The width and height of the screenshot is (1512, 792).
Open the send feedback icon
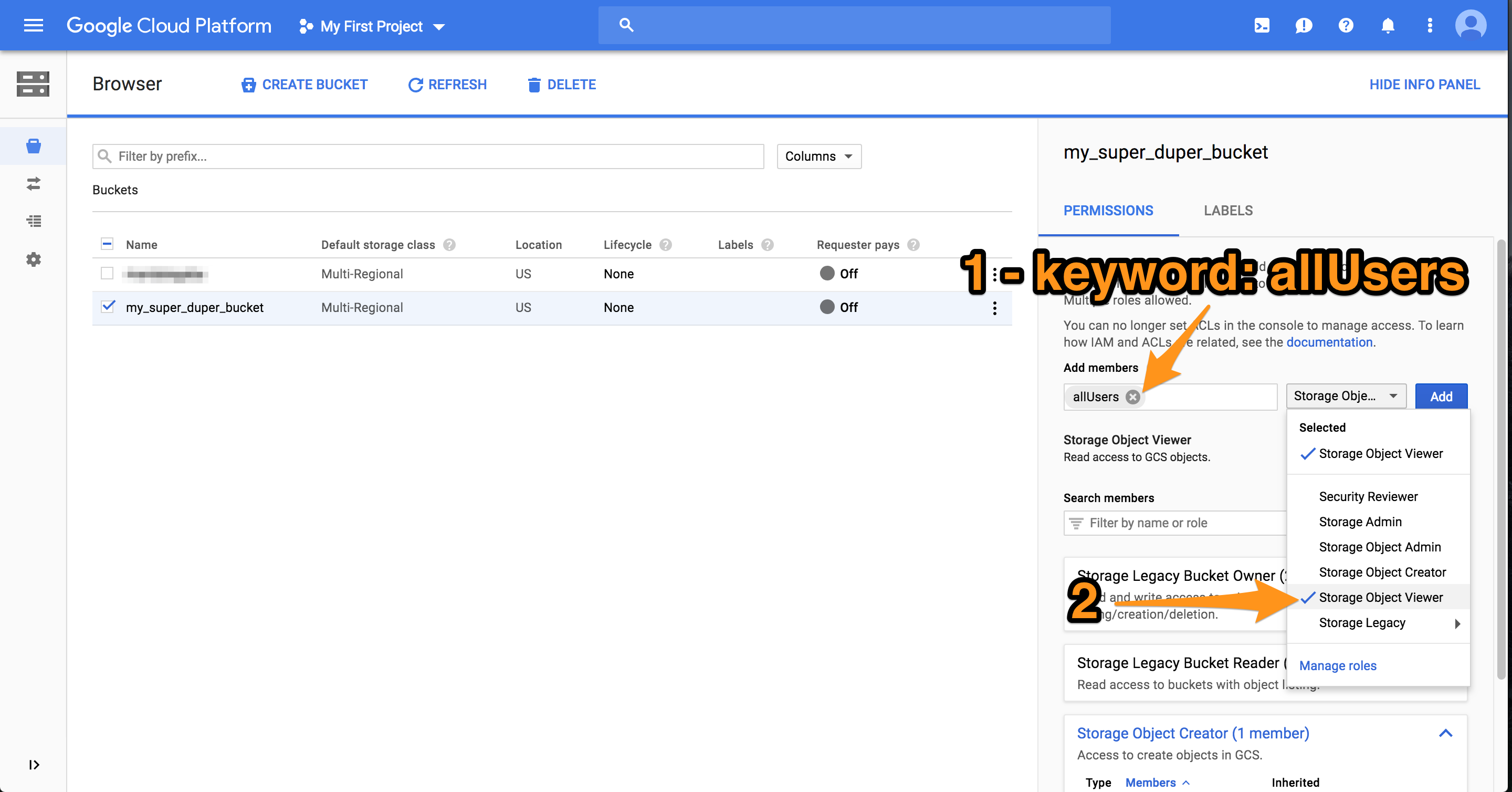(1304, 25)
